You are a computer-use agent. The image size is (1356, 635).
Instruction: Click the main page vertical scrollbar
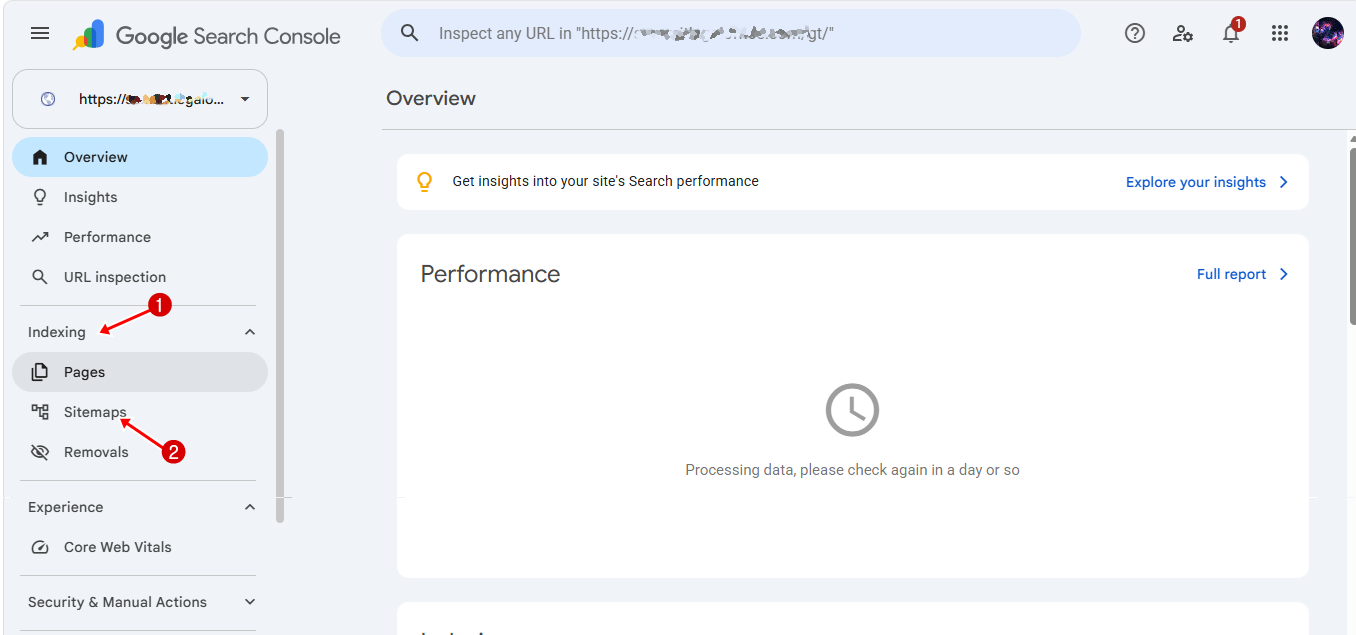(1352, 235)
